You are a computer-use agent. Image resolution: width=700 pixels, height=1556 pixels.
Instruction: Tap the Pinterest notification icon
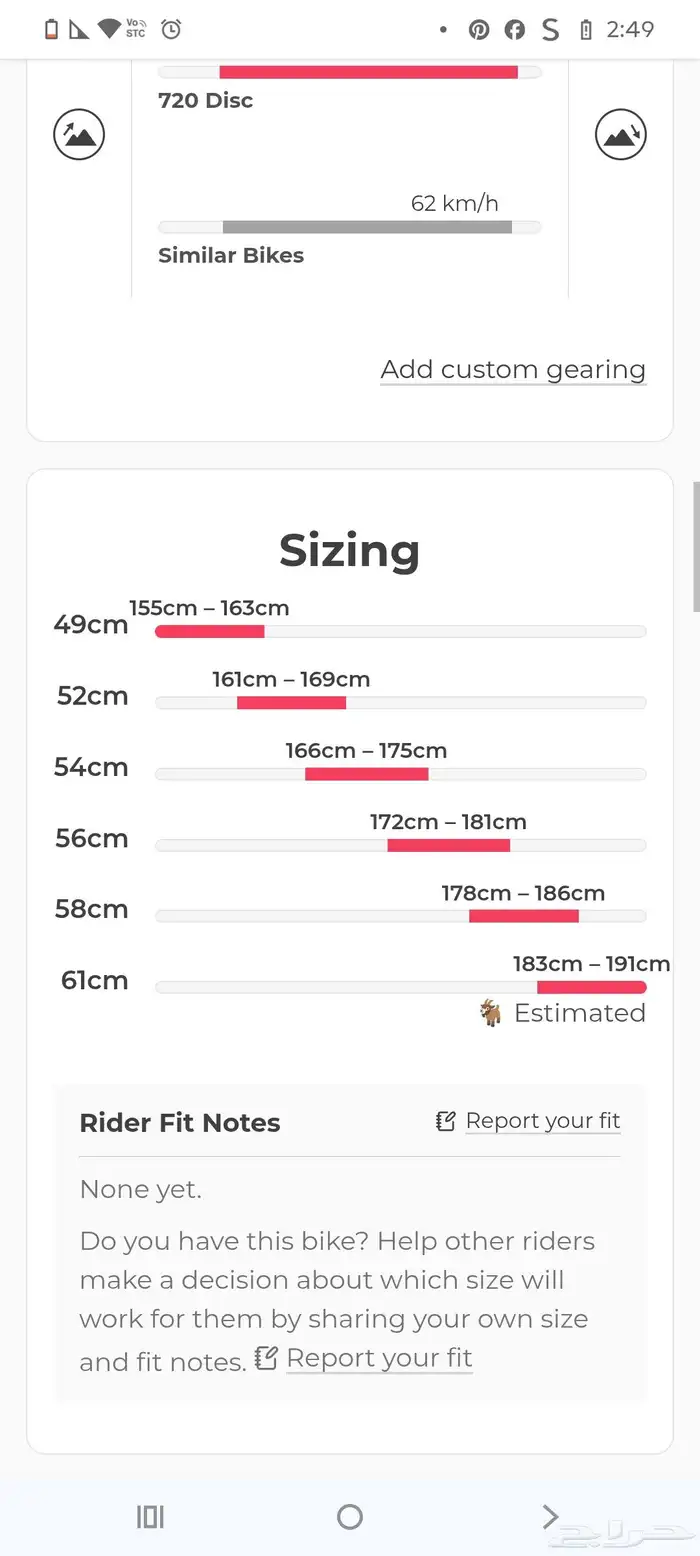(x=479, y=30)
